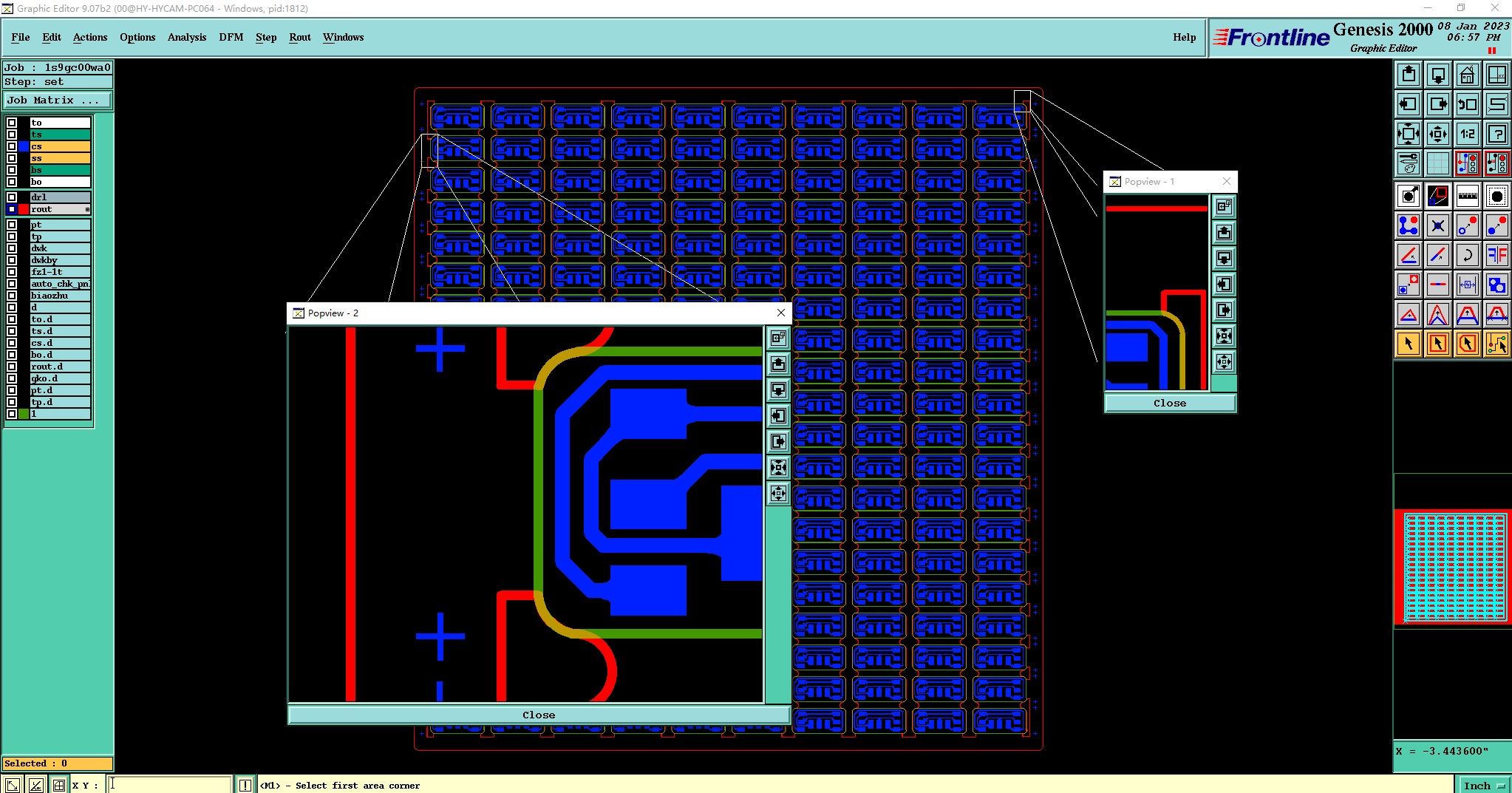Image resolution: width=1512 pixels, height=793 pixels.
Task: Click pan left icon in Popview - 1
Action: click(1225, 284)
